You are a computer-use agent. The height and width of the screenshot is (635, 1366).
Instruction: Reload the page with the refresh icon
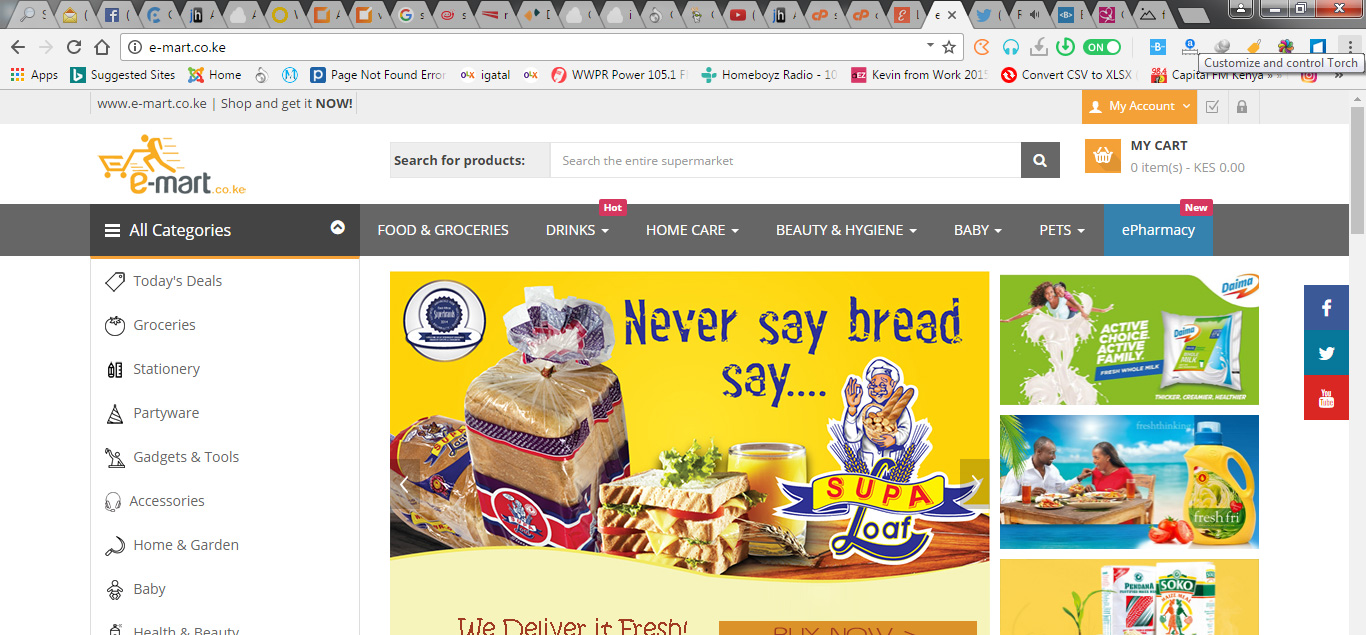[73, 47]
